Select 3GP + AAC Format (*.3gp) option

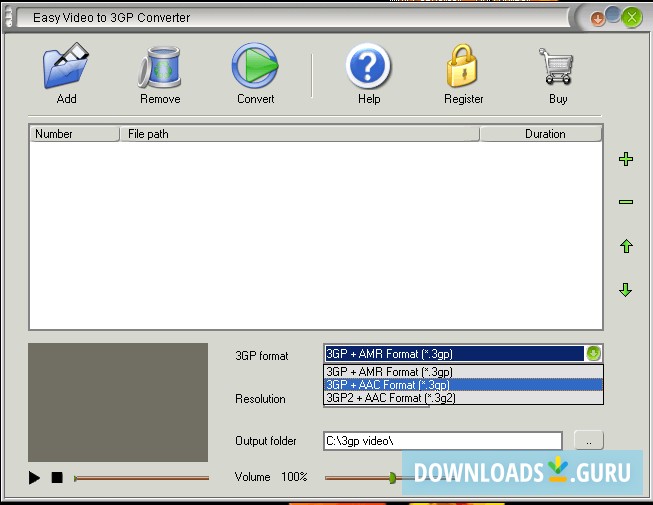coord(463,385)
